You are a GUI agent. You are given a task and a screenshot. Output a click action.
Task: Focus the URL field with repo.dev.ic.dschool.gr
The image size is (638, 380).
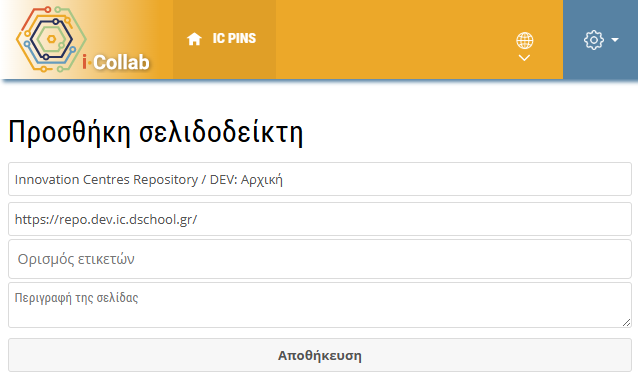320,219
